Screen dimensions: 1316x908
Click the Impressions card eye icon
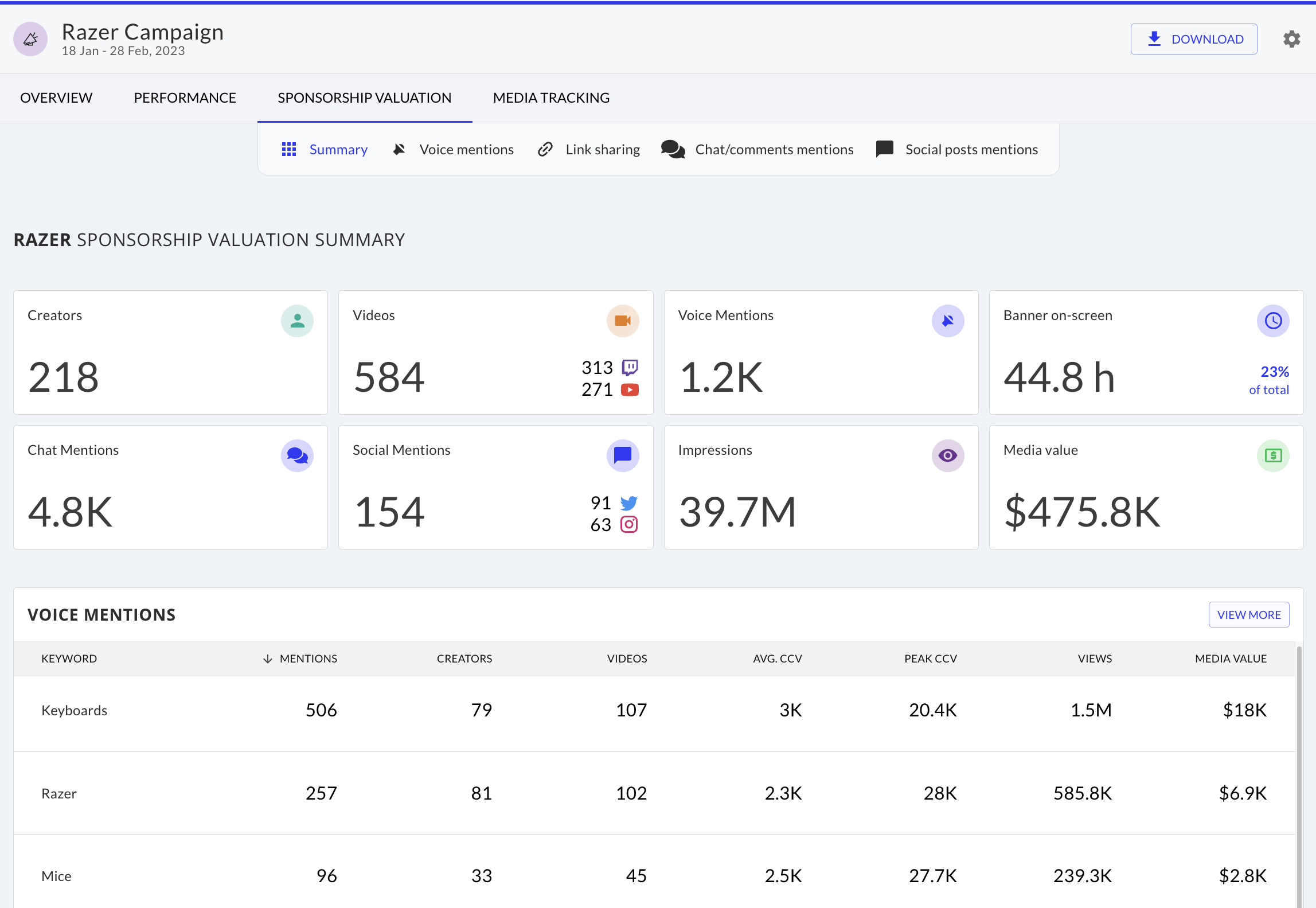click(948, 455)
